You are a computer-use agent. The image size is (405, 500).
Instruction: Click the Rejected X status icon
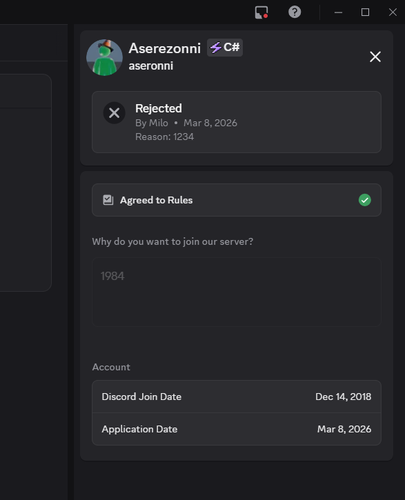[114, 113]
